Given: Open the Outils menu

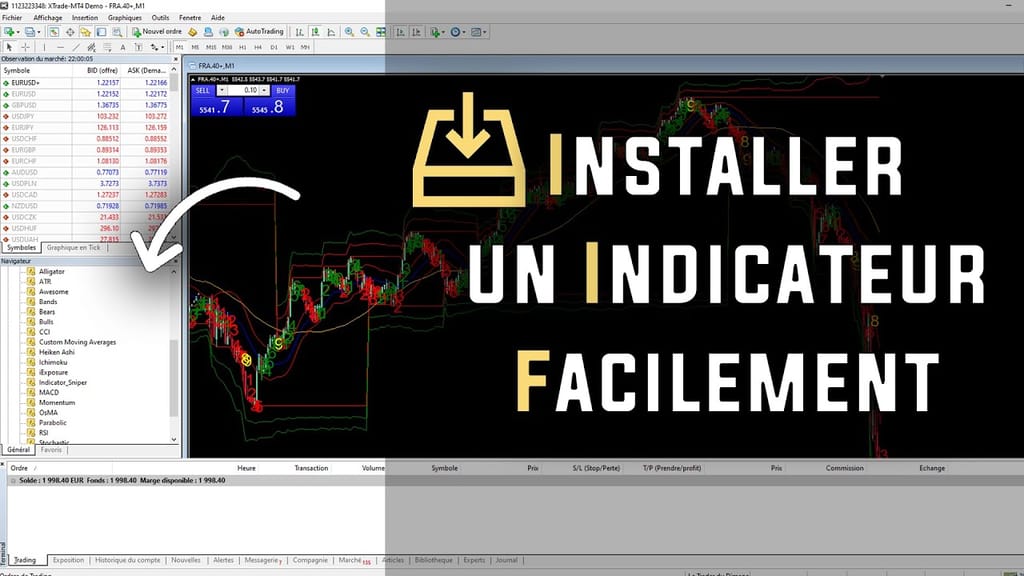Looking at the screenshot, I should pyautogui.click(x=160, y=18).
